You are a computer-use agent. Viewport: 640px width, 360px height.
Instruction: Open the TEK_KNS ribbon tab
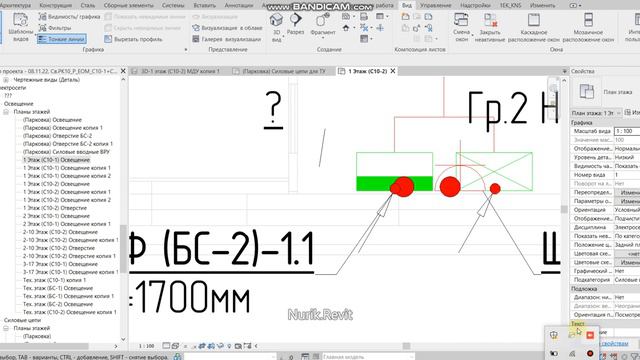pyautogui.click(x=510, y=5)
